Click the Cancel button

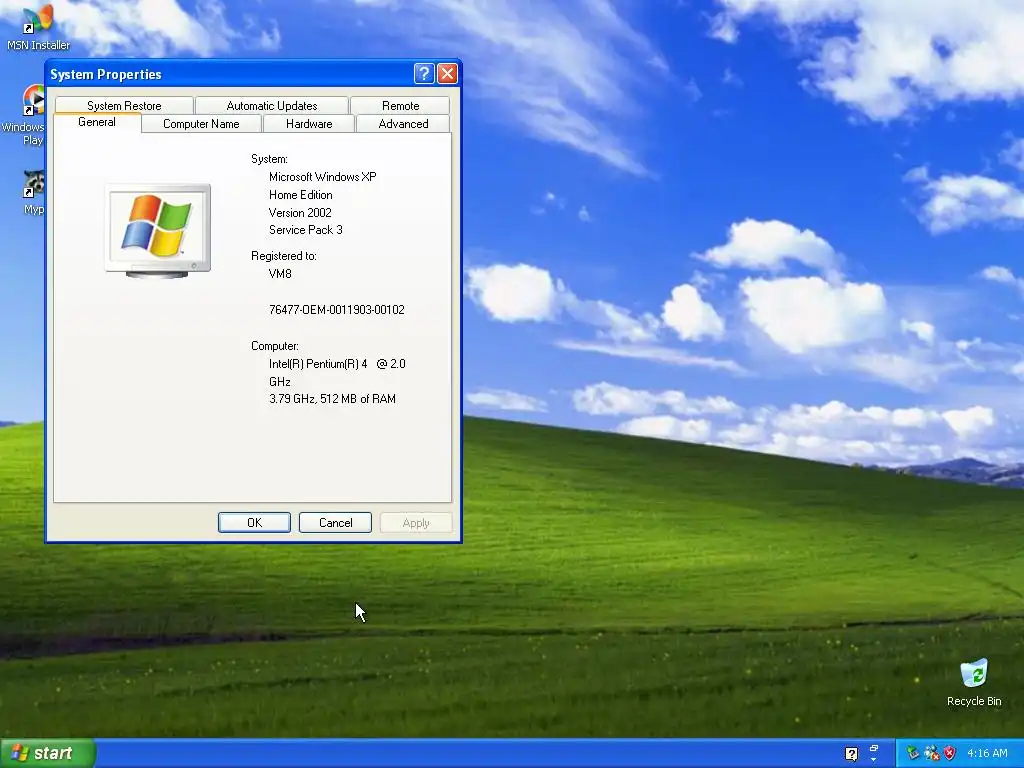tap(335, 522)
